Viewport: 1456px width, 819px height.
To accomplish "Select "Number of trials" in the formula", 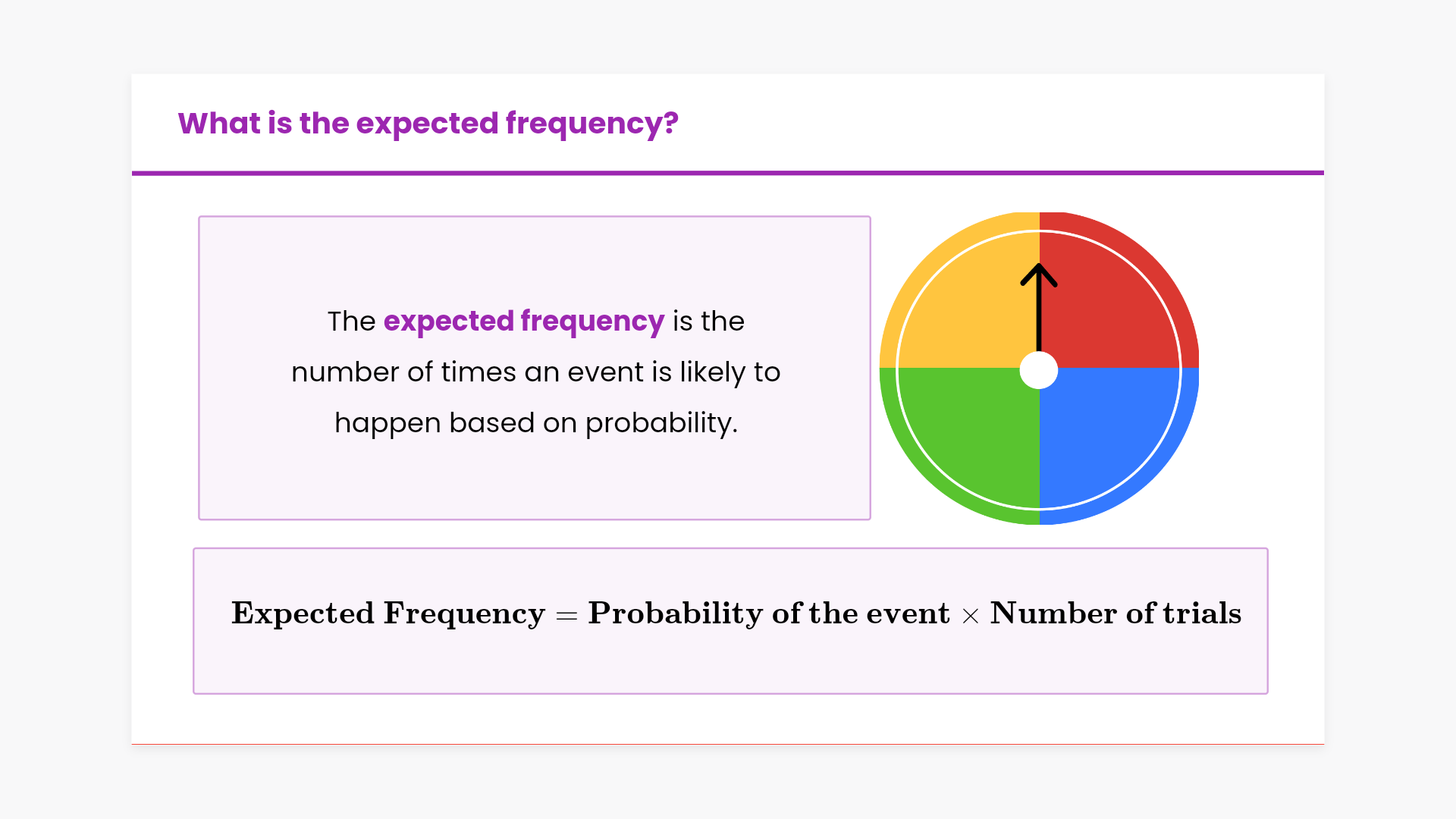I will (x=1116, y=613).
